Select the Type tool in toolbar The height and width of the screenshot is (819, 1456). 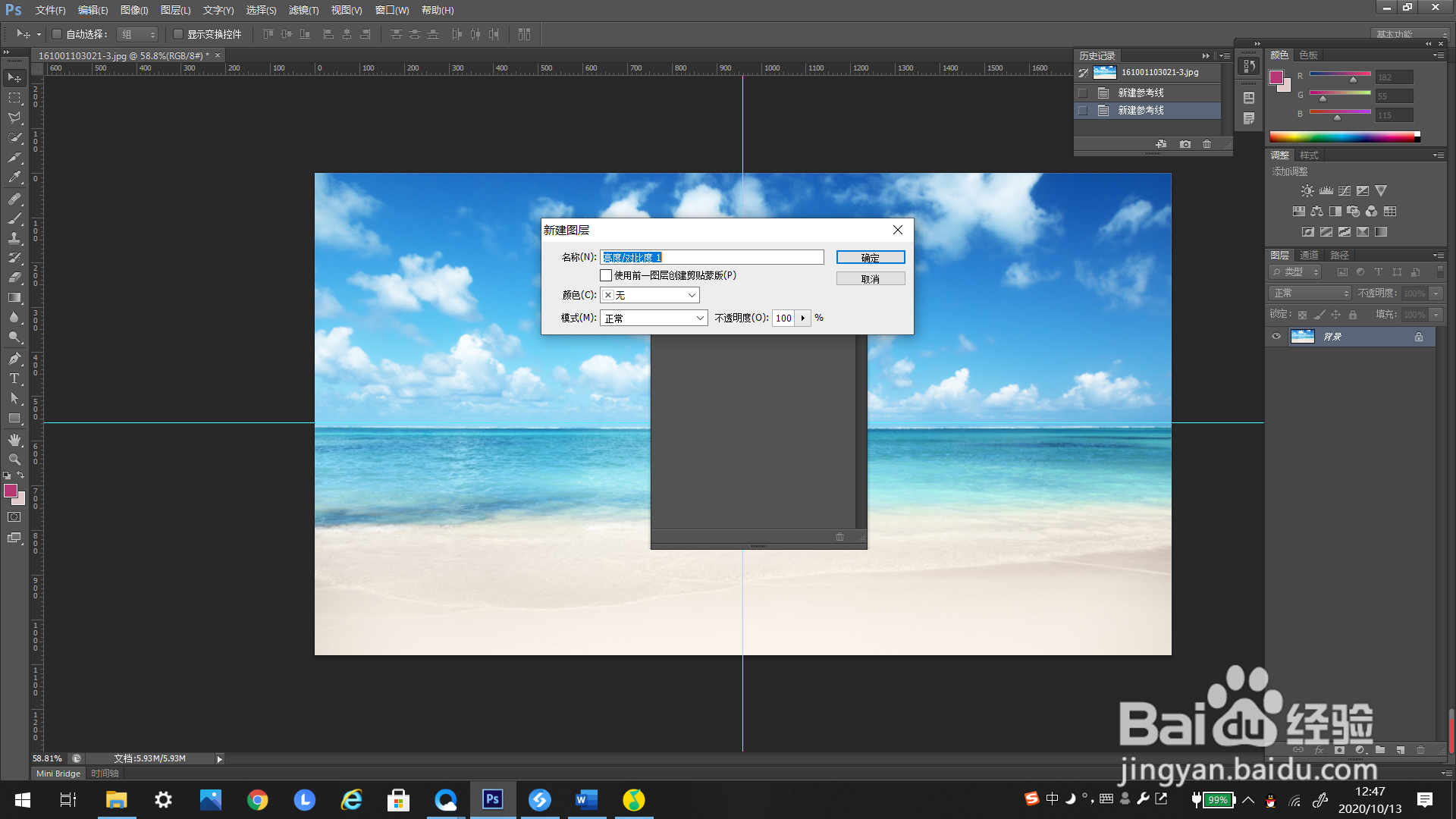coord(14,378)
